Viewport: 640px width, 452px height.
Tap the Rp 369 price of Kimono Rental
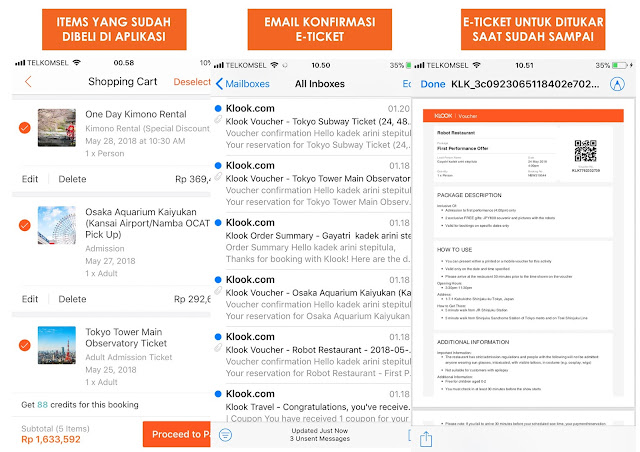[193, 179]
